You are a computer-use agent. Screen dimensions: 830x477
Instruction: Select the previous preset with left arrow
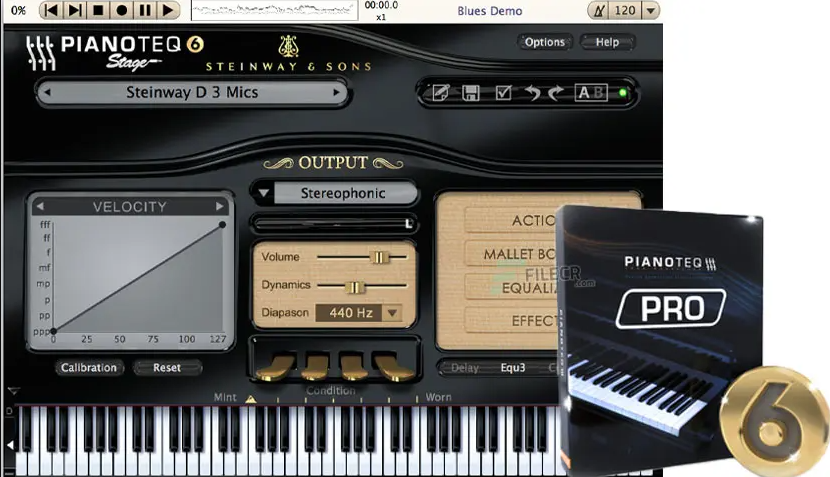click(47, 93)
